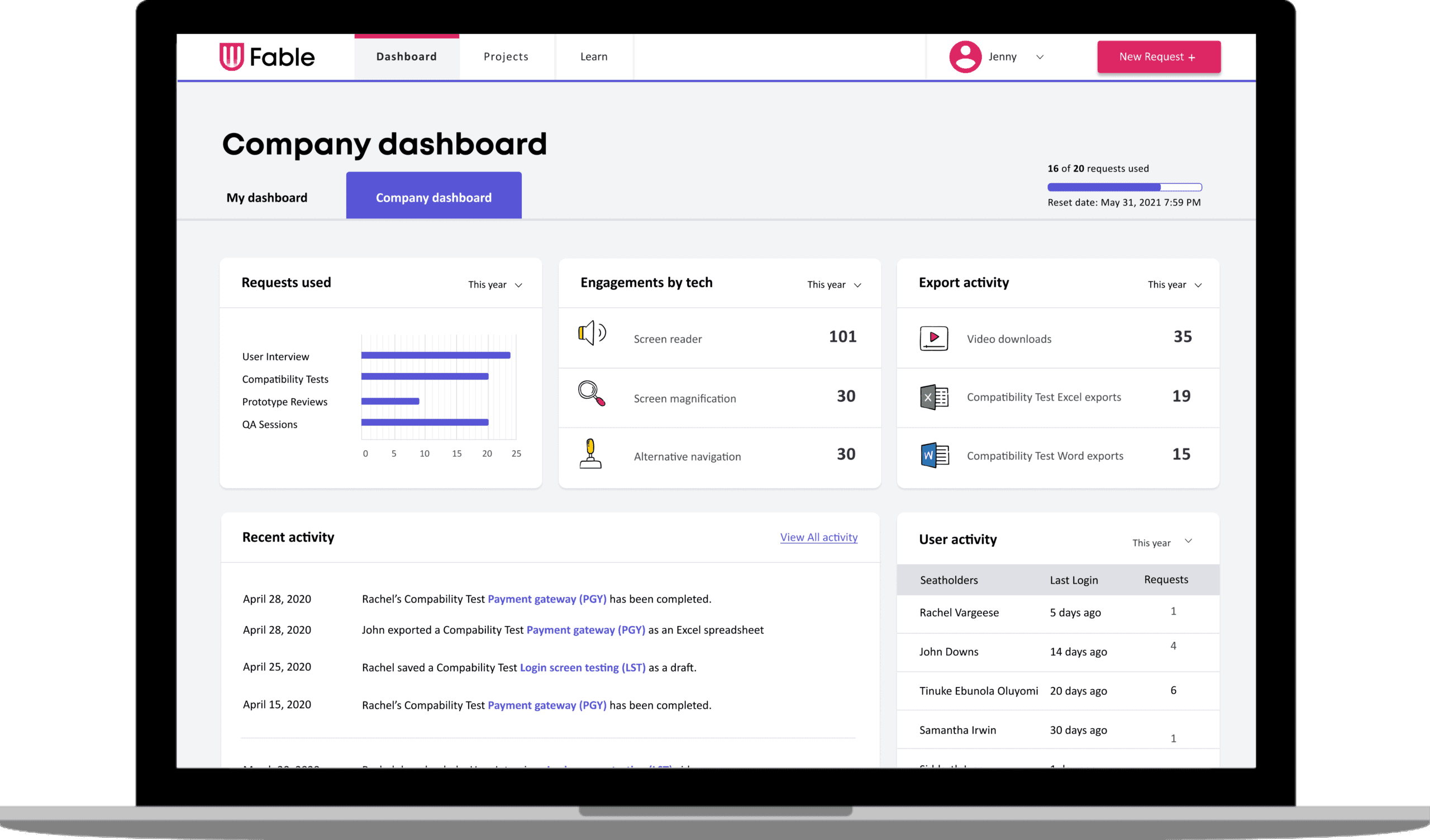Follow the View All activity link
The height and width of the screenshot is (840, 1430).
pyautogui.click(x=818, y=537)
